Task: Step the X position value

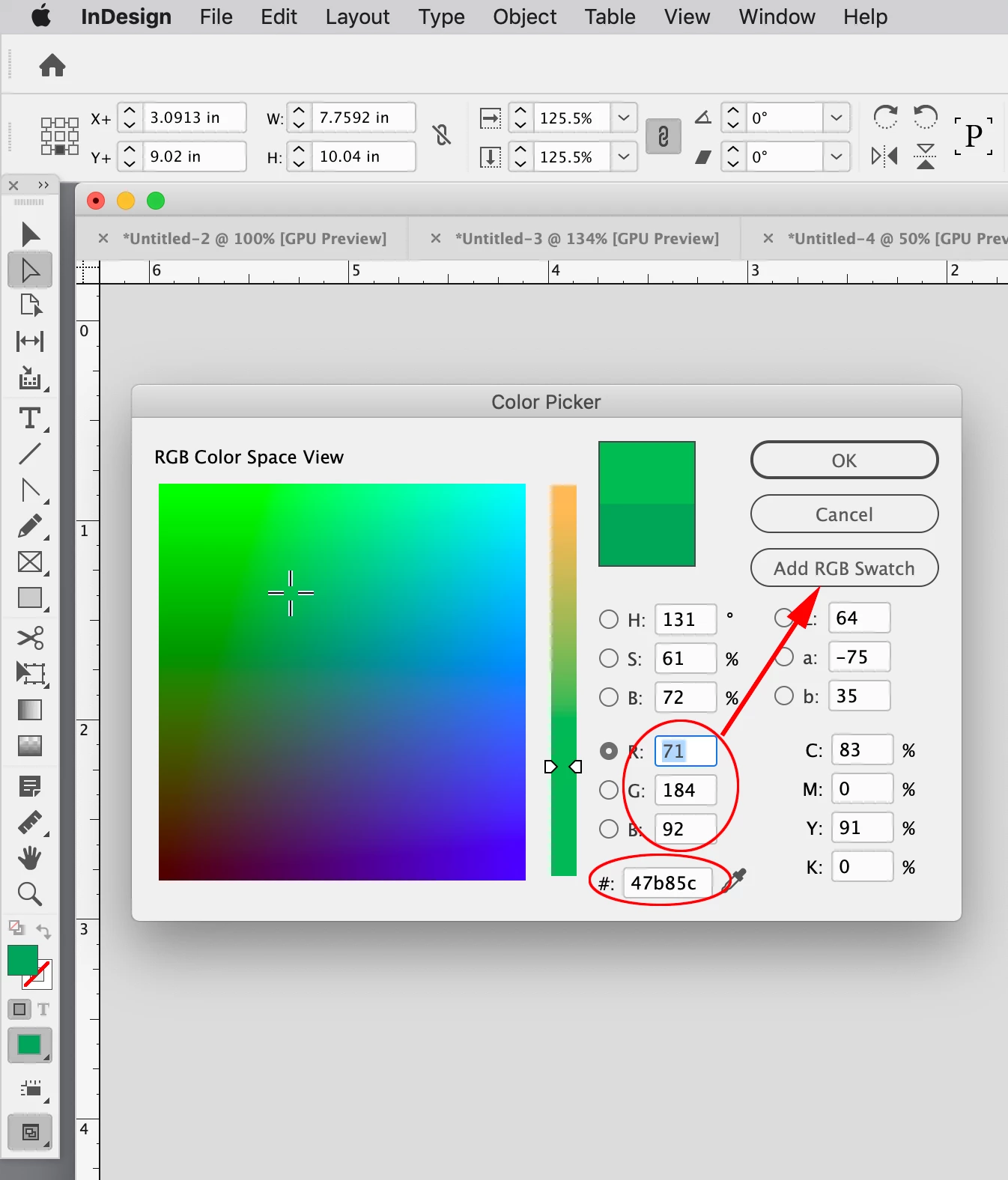Action: point(130,118)
